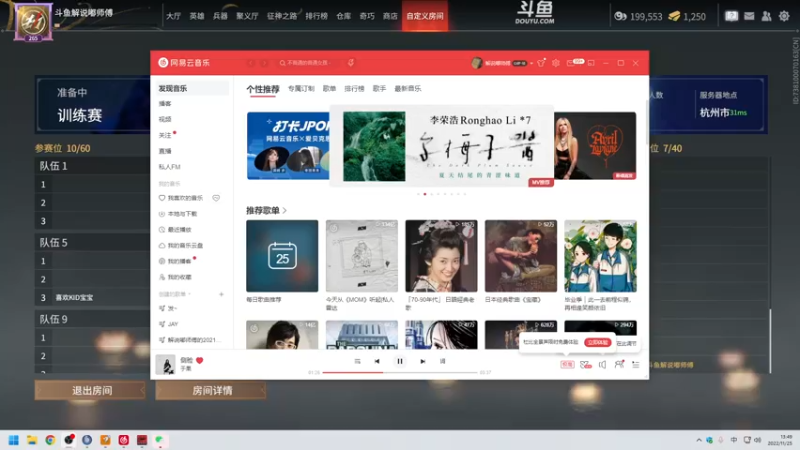Click the music search box
The height and width of the screenshot is (450, 800).
(x=309, y=63)
